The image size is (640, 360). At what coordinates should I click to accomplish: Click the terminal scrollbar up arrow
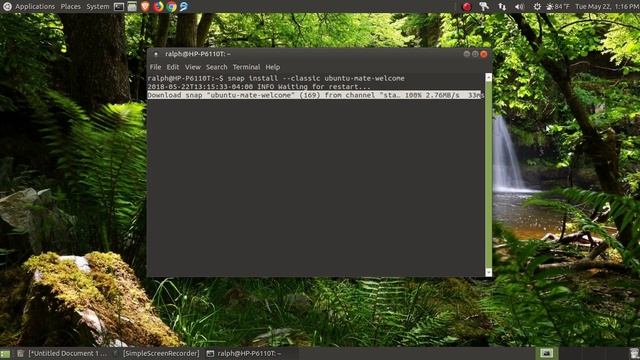pyautogui.click(x=489, y=77)
